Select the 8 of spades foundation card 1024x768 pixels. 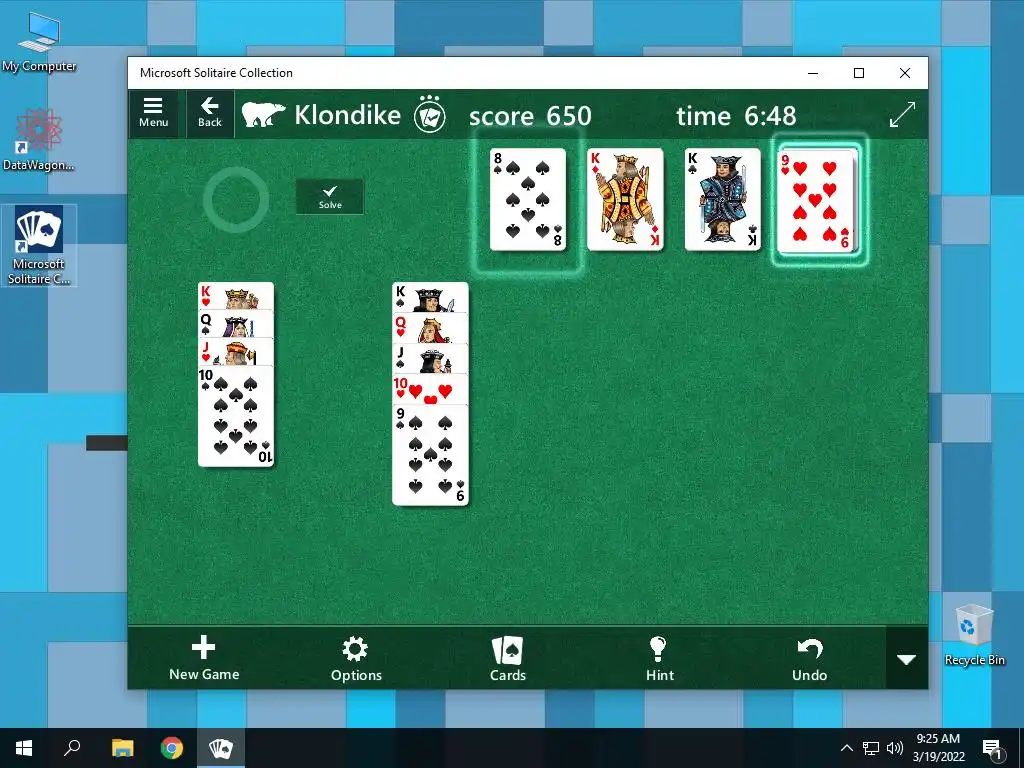pyautogui.click(x=528, y=199)
